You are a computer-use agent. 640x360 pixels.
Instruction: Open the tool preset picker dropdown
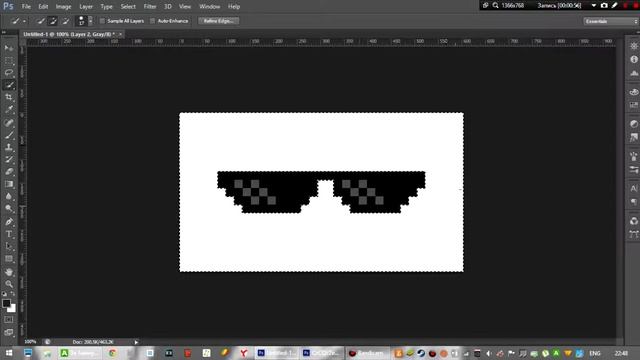pyautogui.click(x=24, y=21)
